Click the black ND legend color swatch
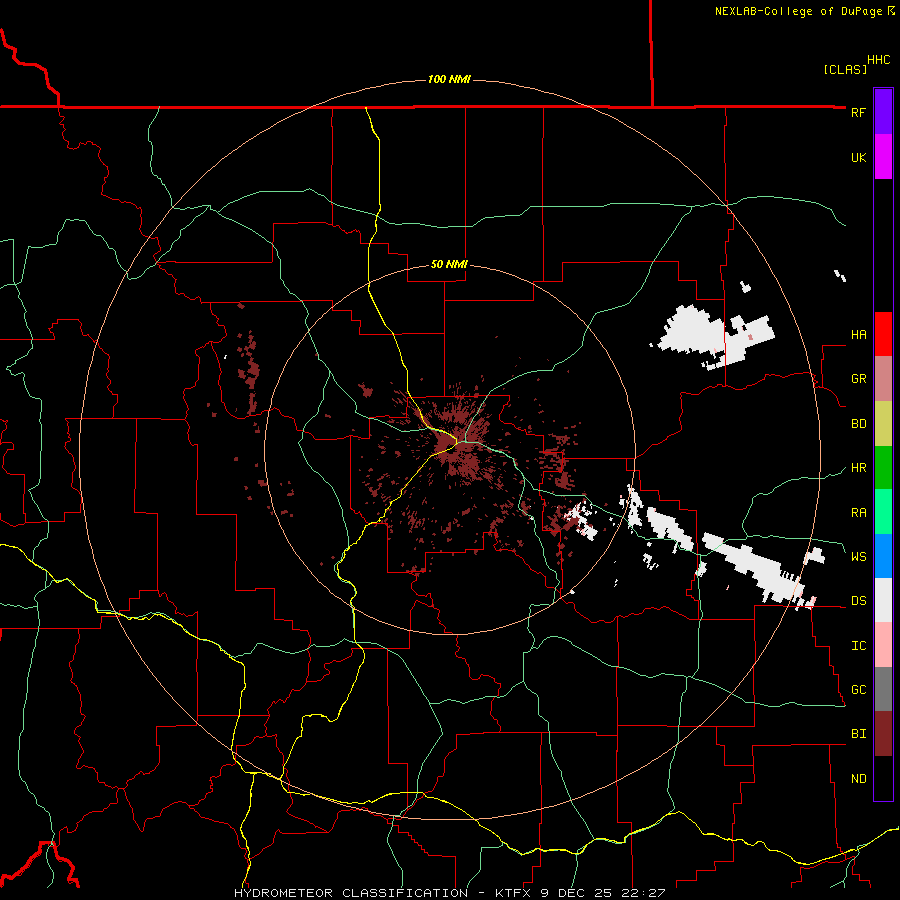900x900 pixels. click(883, 778)
